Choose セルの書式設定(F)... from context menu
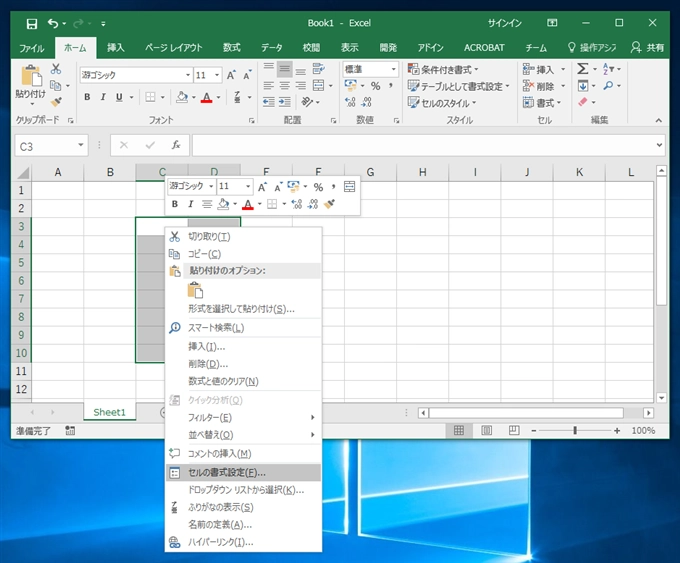Screen dimensions: 680x563 (x=243, y=473)
